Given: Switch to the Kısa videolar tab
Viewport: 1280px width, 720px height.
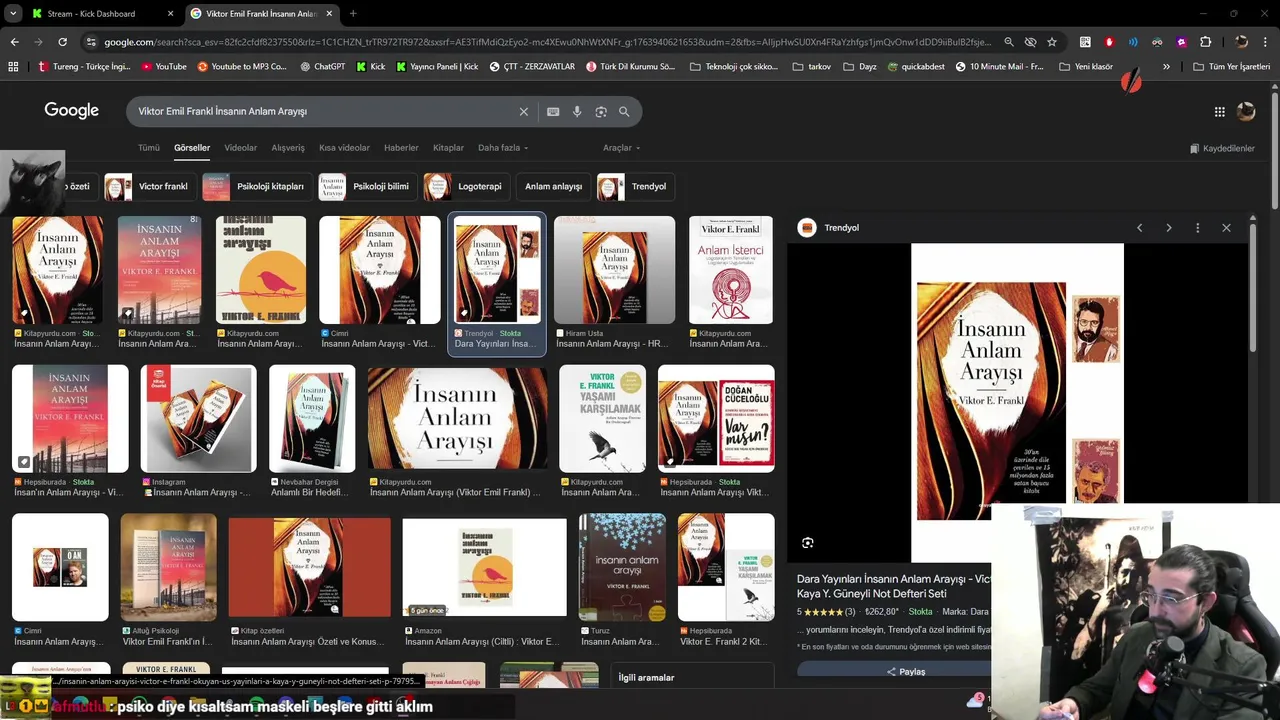Looking at the screenshot, I should tap(344, 148).
